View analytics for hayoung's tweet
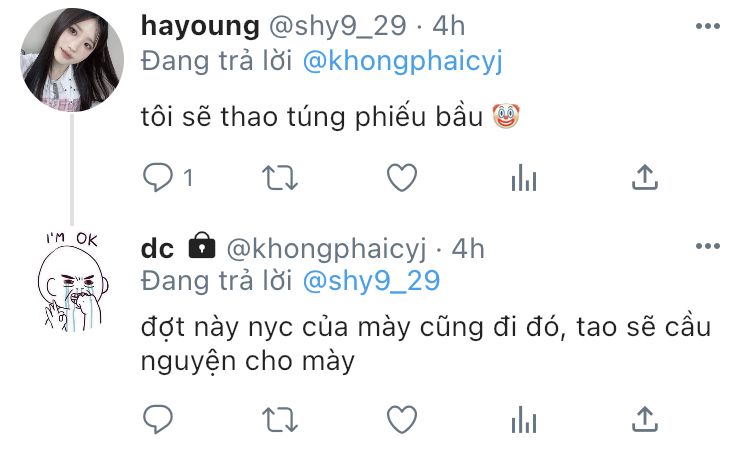Image resolution: width=750 pixels, height=450 pixels. click(x=524, y=178)
